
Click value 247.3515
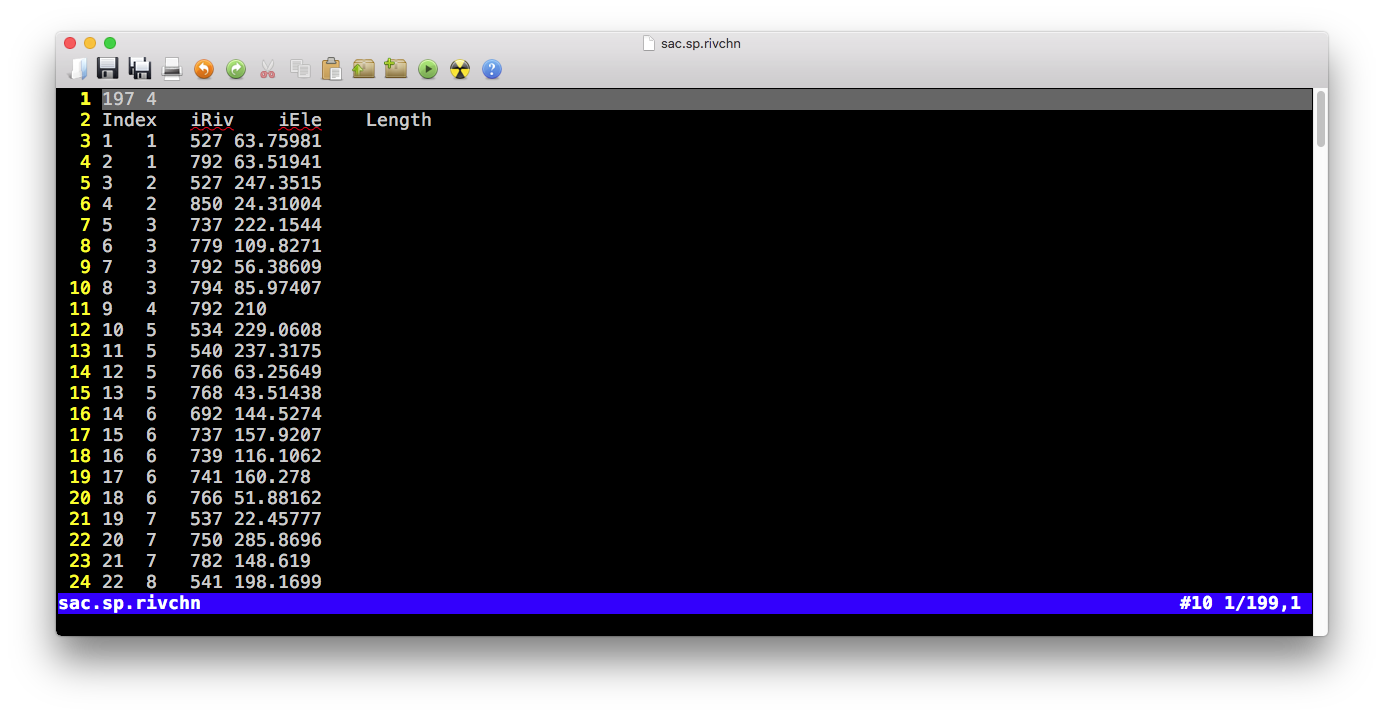[x=278, y=183]
